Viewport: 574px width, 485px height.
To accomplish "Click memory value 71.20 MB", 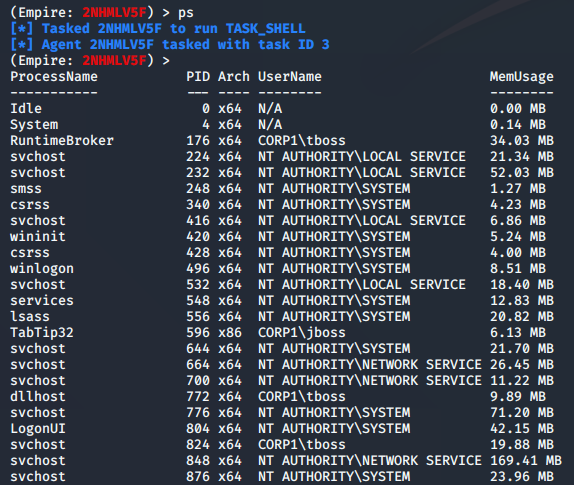I will click(x=522, y=413).
